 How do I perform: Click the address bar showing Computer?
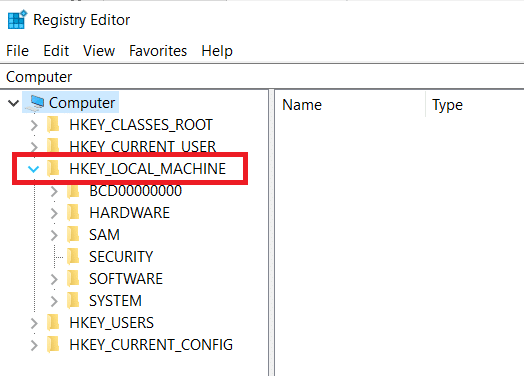point(262,77)
